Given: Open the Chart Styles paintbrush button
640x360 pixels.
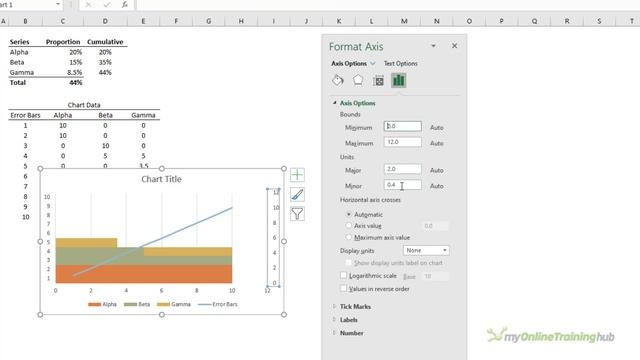Looking at the screenshot, I should pyautogui.click(x=297, y=194).
